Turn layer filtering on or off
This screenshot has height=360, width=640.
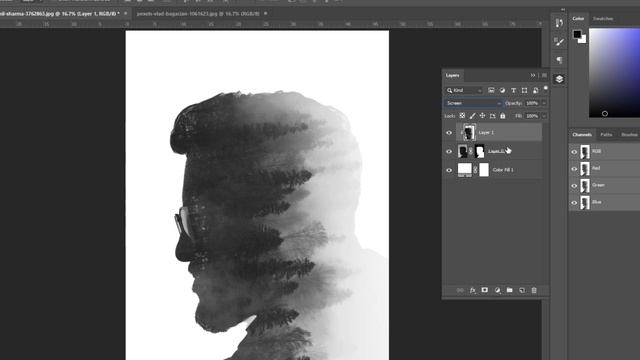pos(546,88)
